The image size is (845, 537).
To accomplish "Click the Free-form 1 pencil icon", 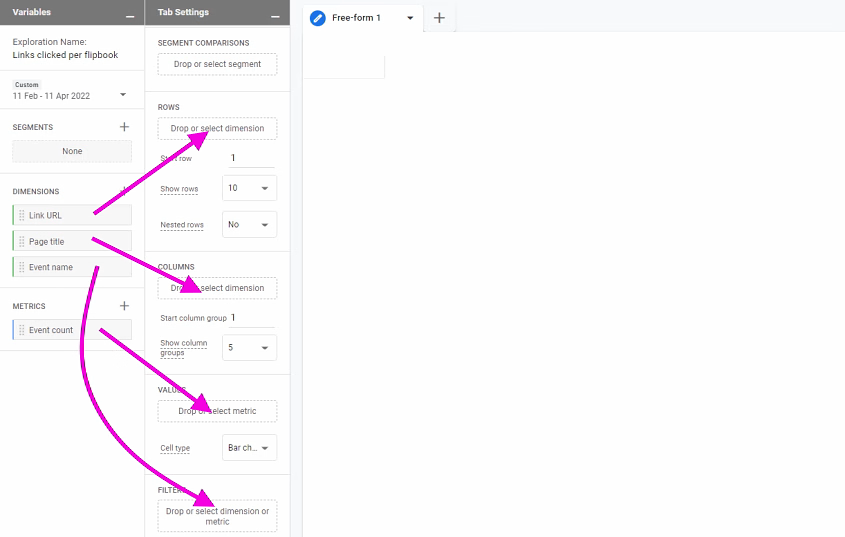I will point(318,18).
